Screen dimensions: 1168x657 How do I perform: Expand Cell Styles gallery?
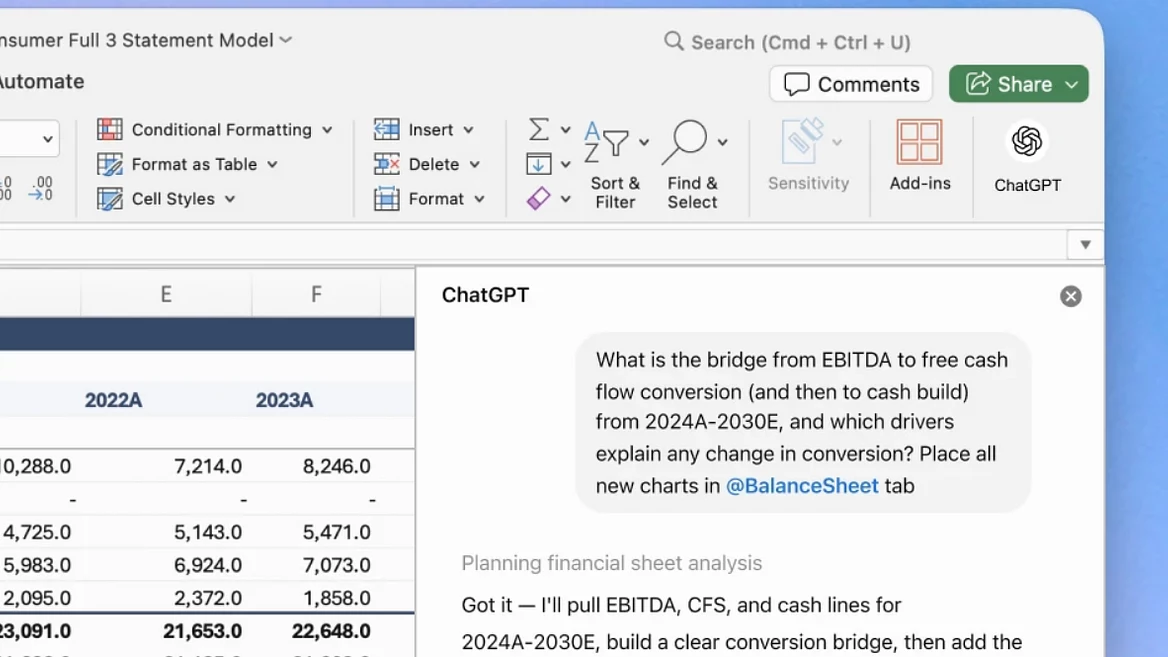(x=230, y=199)
